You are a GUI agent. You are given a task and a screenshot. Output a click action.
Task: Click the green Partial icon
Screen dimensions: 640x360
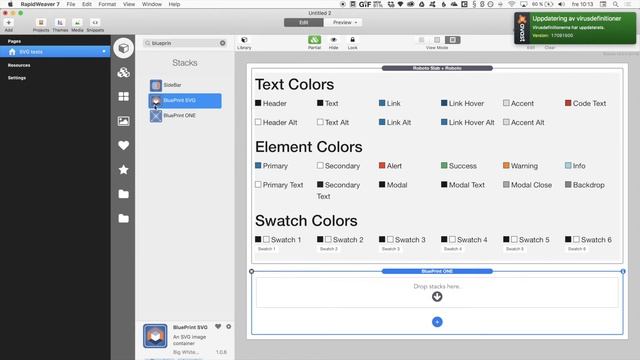314,40
